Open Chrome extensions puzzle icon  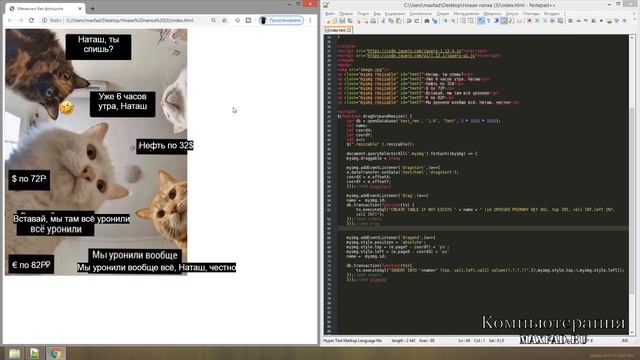point(238,20)
